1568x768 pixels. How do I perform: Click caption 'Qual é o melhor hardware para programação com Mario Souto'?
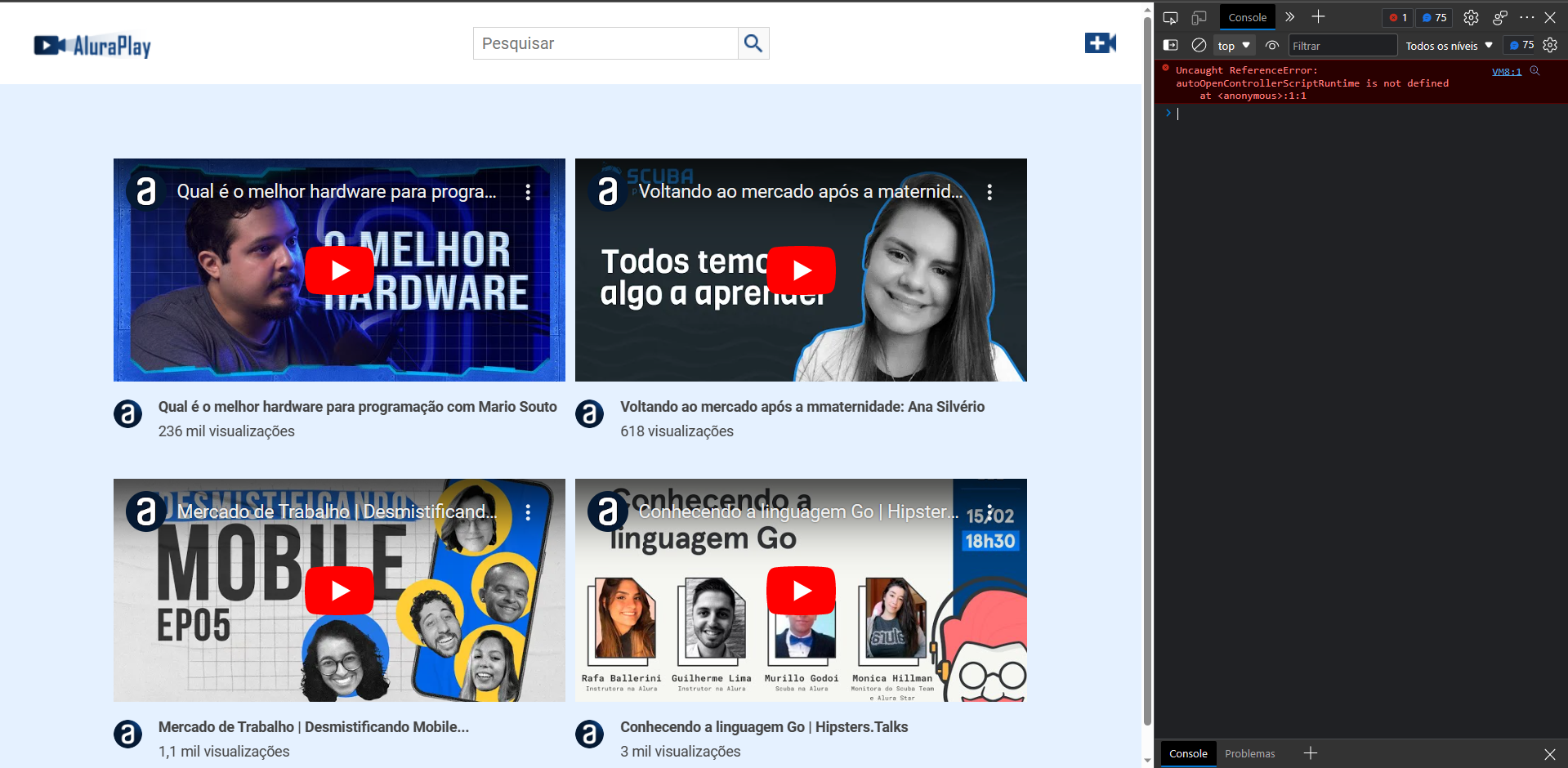[x=357, y=407]
